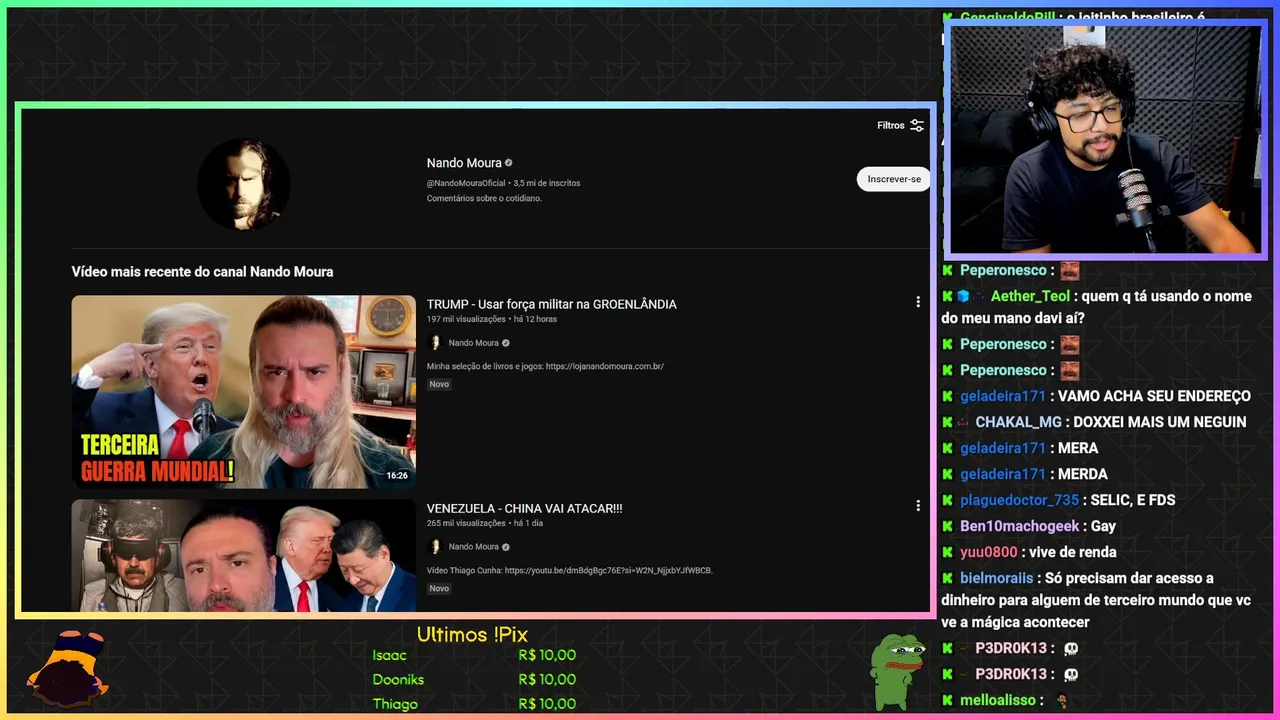
Task: Click 'Vídeo mais recente do canal Nando Moura' heading
Action: (202, 272)
